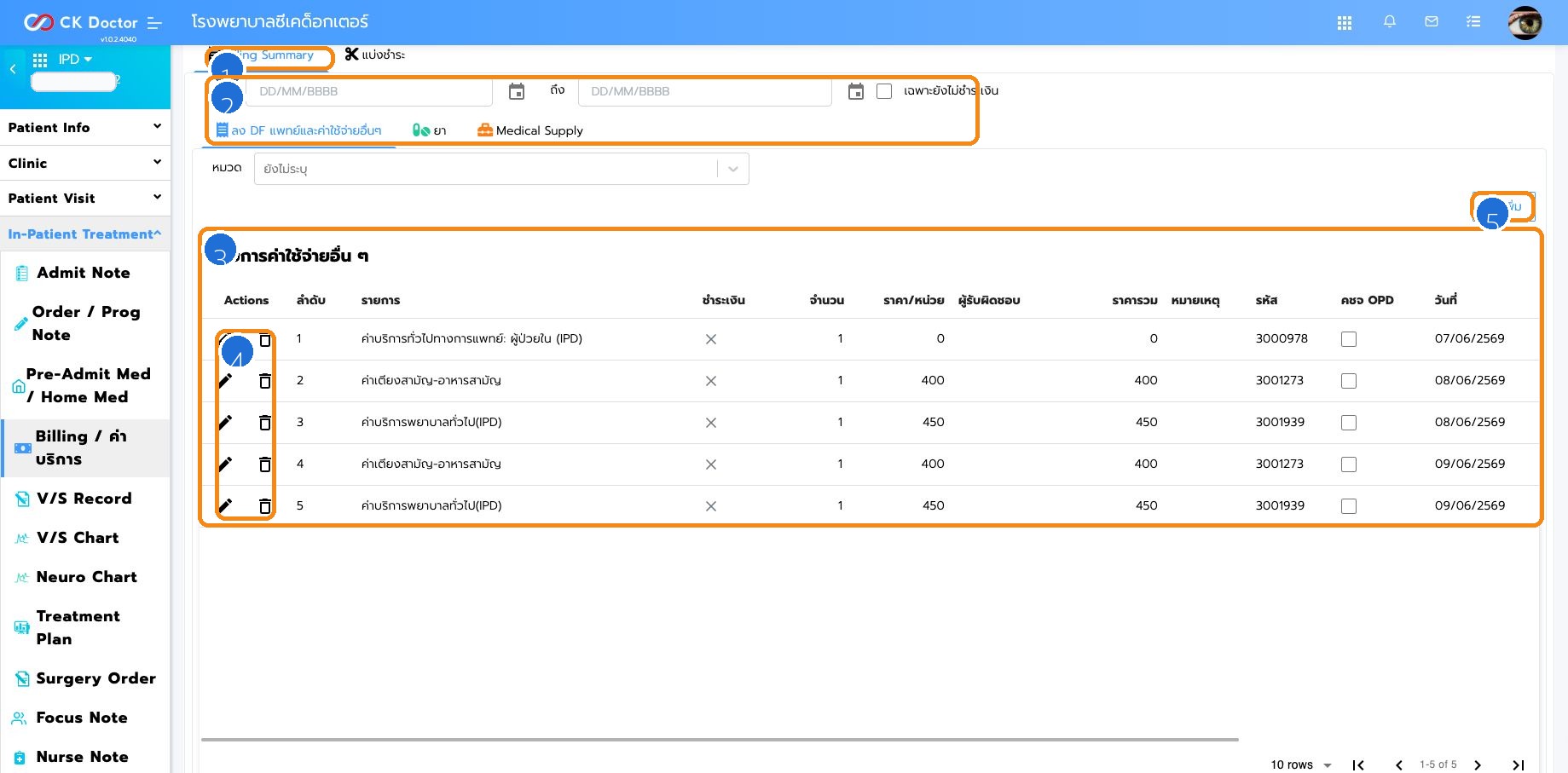Click the back chevron in IPD panel
The height and width of the screenshot is (773, 1568).
tap(13, 69)
